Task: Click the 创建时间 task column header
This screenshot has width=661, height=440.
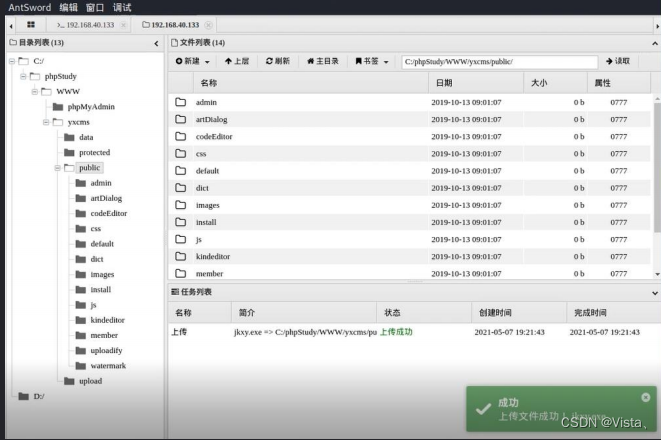Action: 519,313
